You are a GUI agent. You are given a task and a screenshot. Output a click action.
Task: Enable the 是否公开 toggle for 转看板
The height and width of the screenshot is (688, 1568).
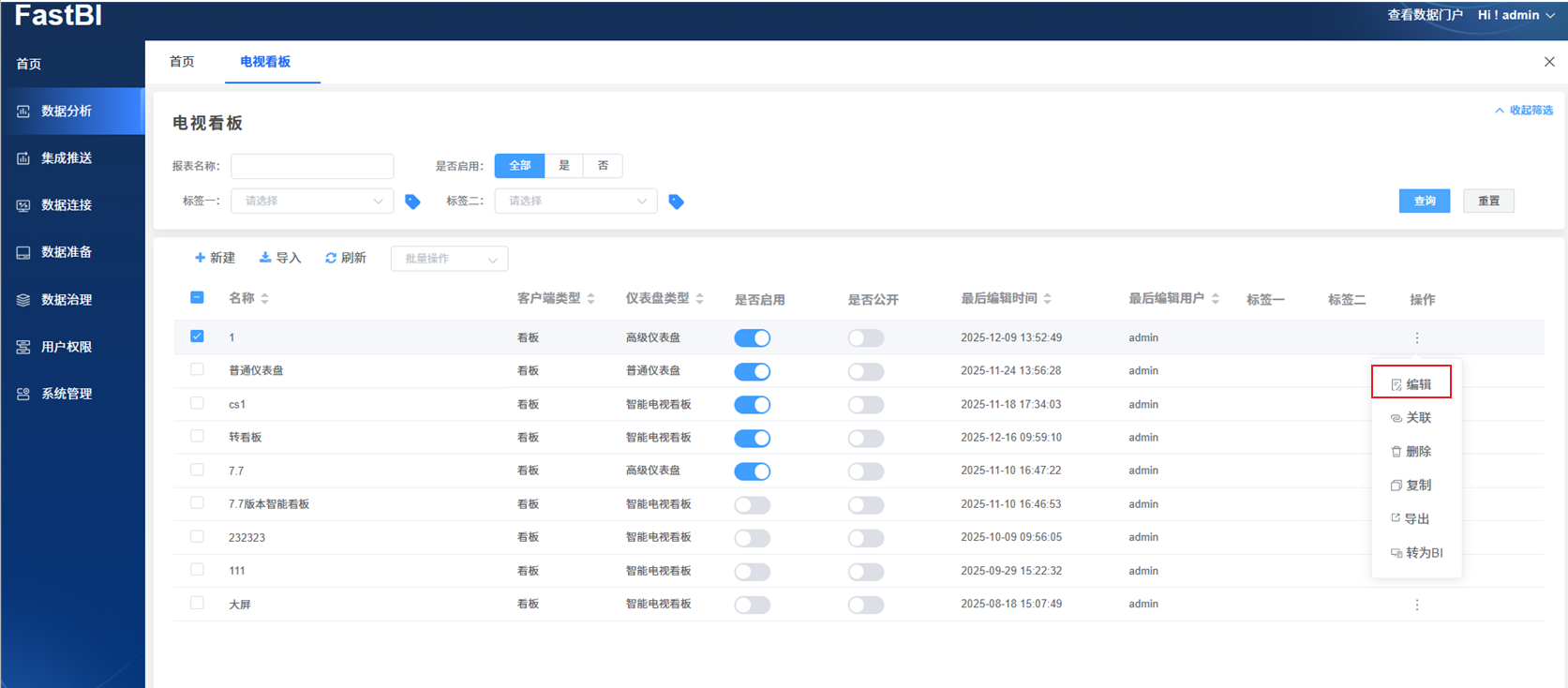pos(865,439)
